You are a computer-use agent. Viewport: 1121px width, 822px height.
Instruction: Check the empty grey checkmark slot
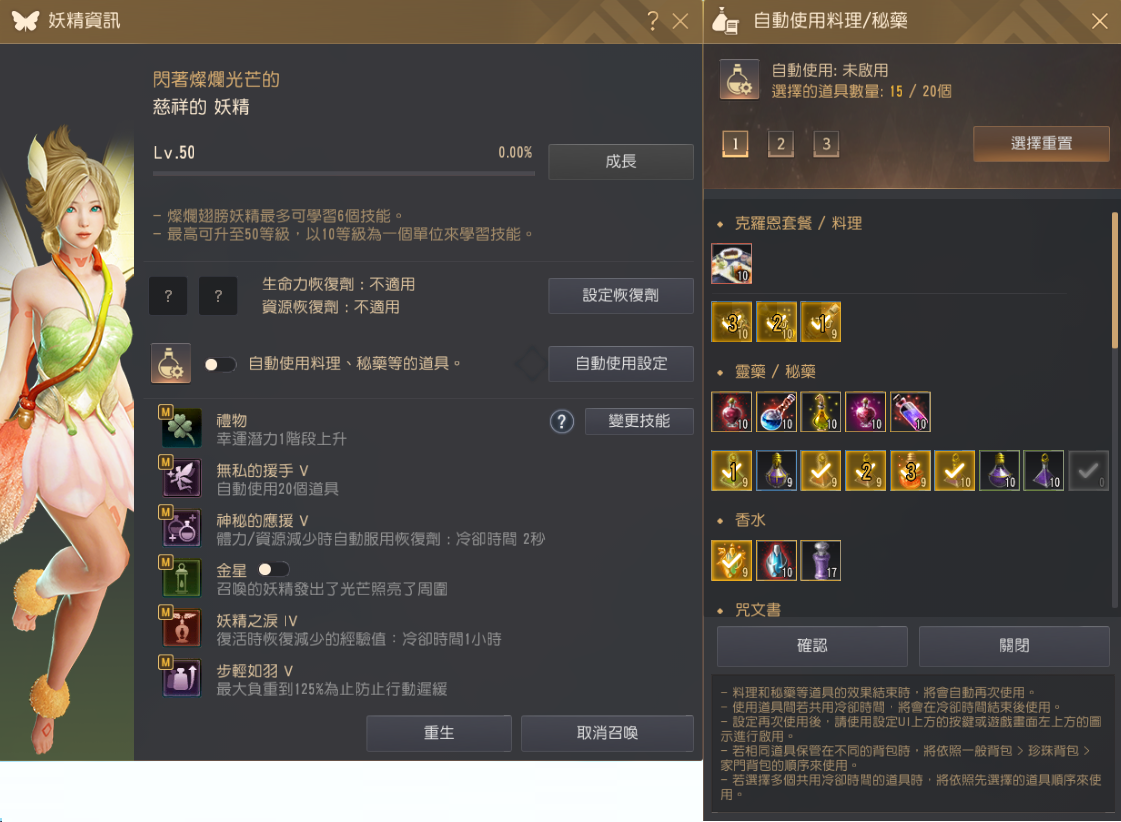(x=1088, y=470)
